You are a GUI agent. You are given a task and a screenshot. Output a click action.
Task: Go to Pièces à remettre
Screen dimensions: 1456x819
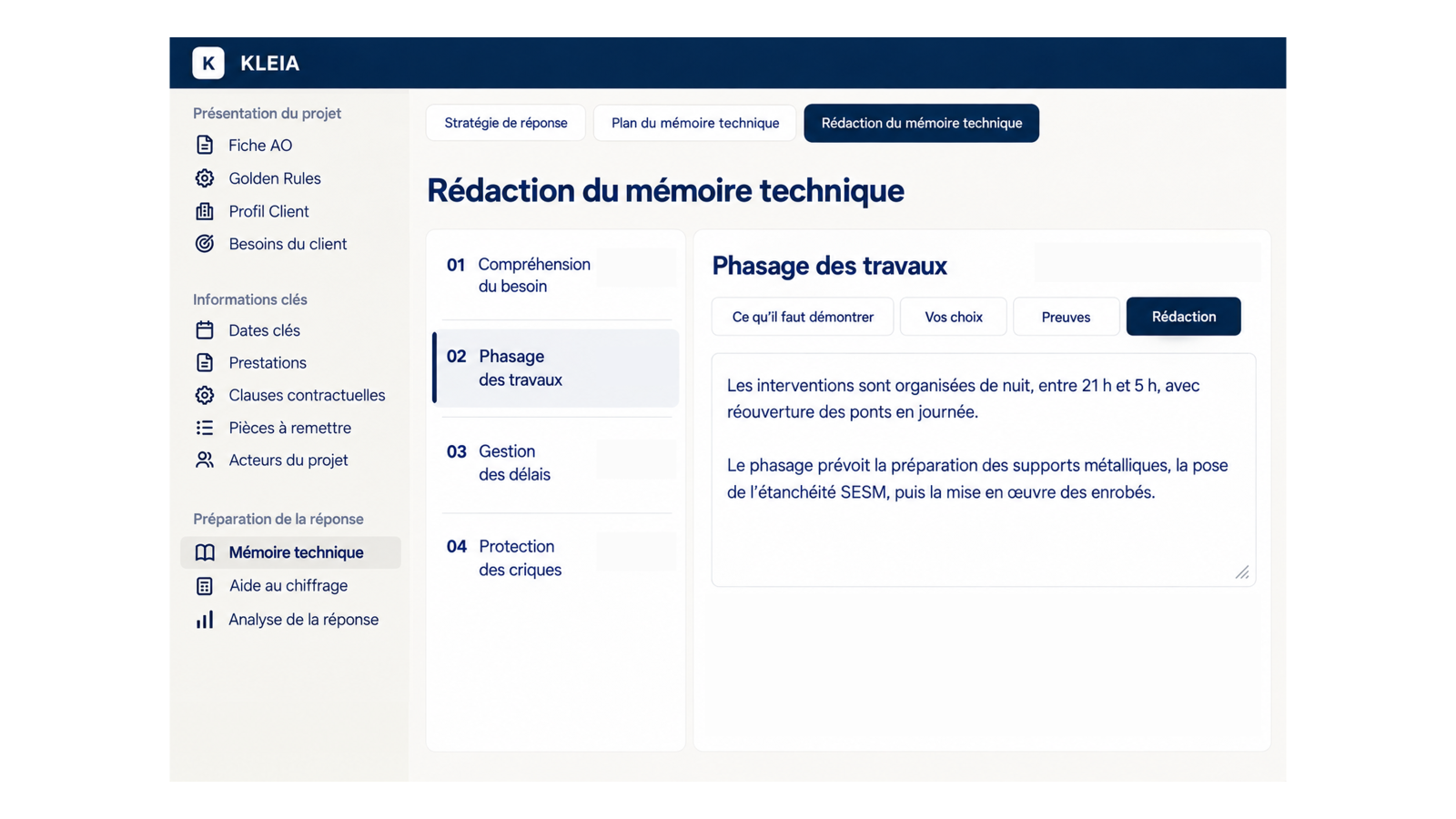pos(289,428)
